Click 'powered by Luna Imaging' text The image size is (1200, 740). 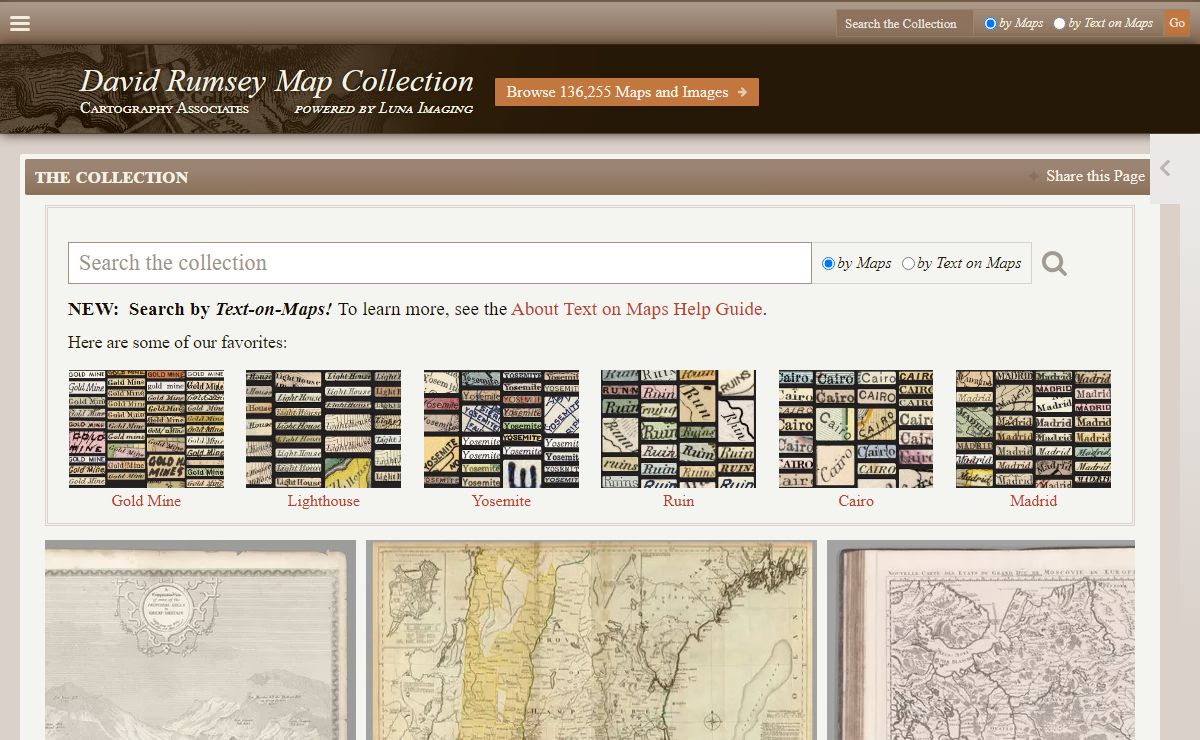[384, 108]
